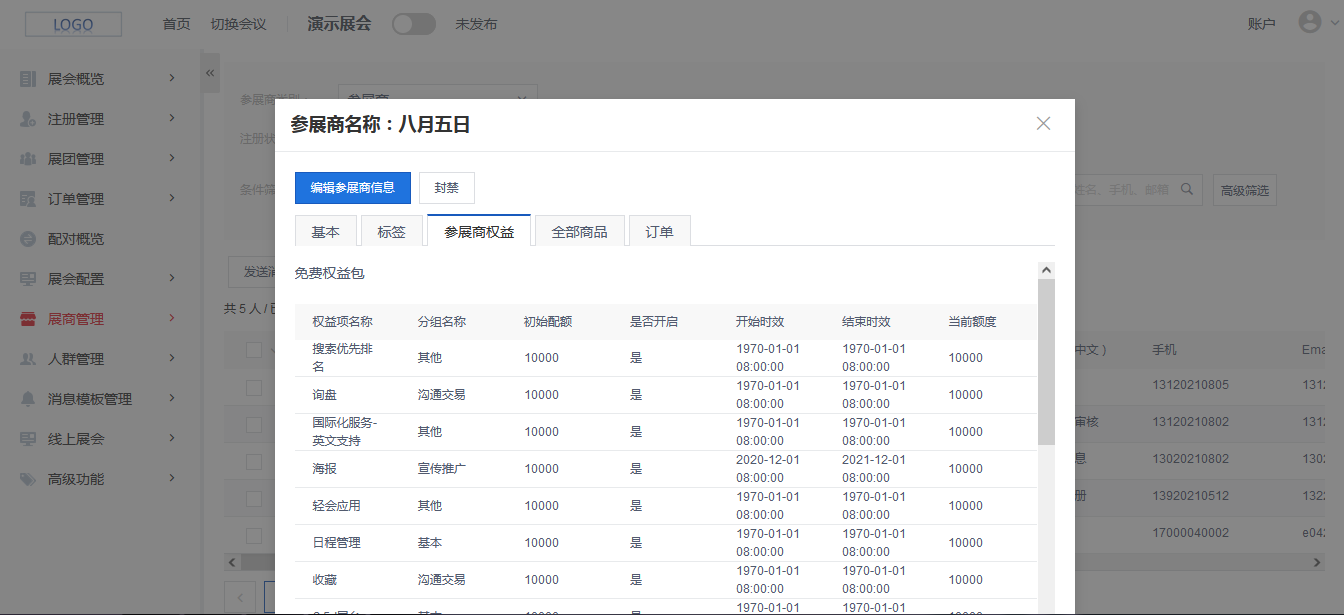Open the 参展商类别 dropdown
Viewport: 1344px width, 615px height.
(x=438, y=98)
